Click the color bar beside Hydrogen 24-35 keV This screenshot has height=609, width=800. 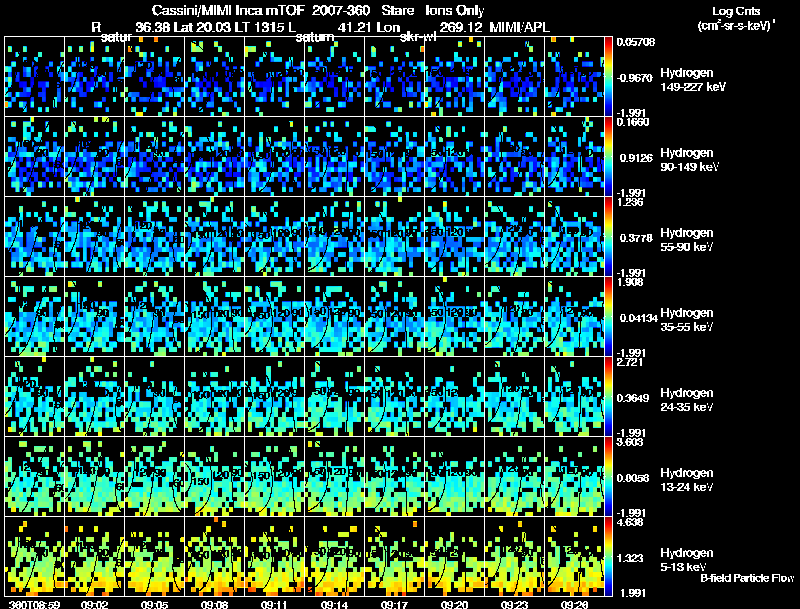pyautogui.click(x=608, y=397)
